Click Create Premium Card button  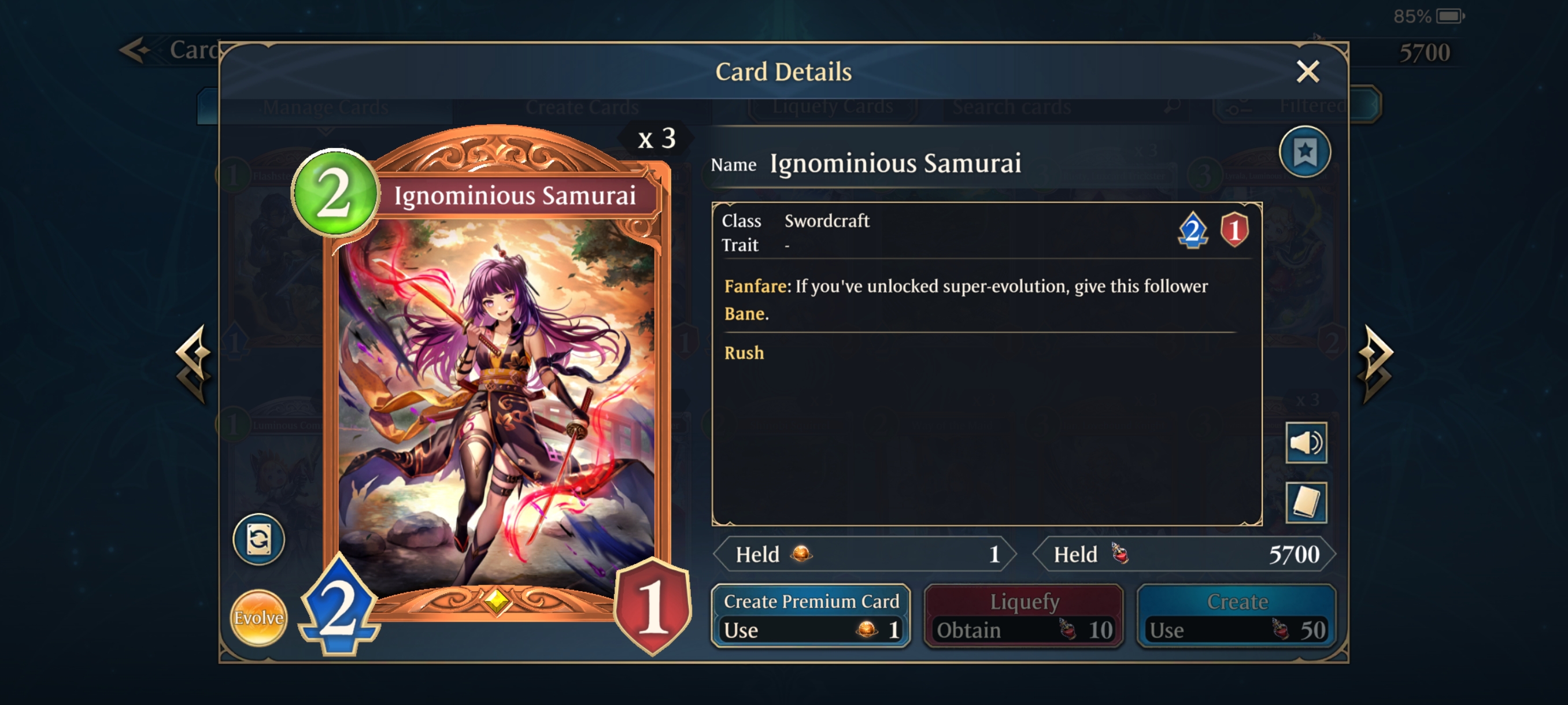[x=811, y=615]
